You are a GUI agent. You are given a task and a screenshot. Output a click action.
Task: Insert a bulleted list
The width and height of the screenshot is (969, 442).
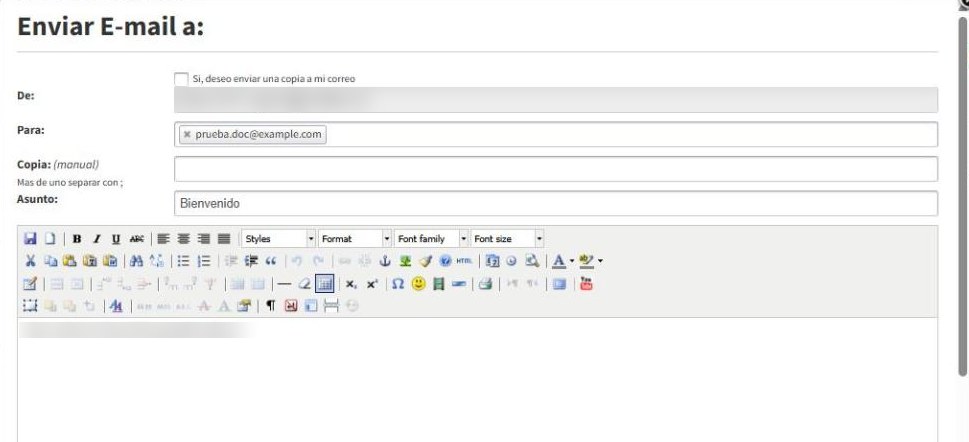click(184, 261)
